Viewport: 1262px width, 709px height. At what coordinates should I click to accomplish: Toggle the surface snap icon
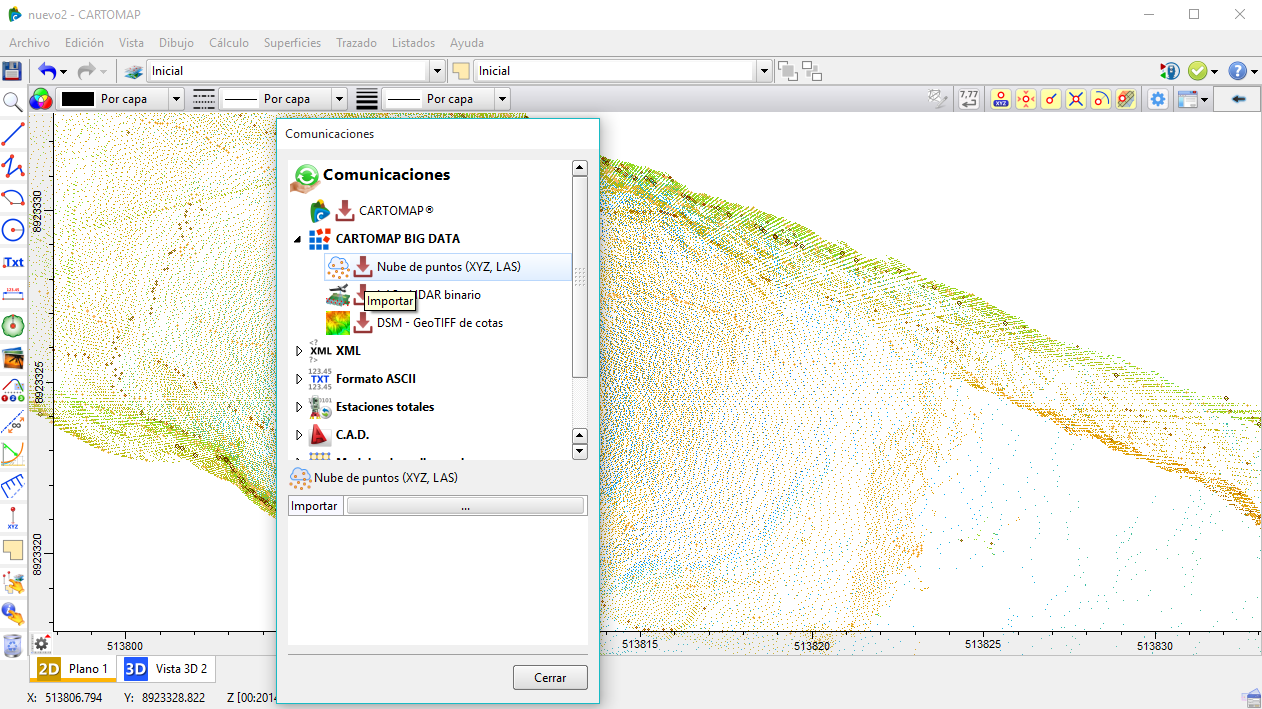tap(1126, 99)
